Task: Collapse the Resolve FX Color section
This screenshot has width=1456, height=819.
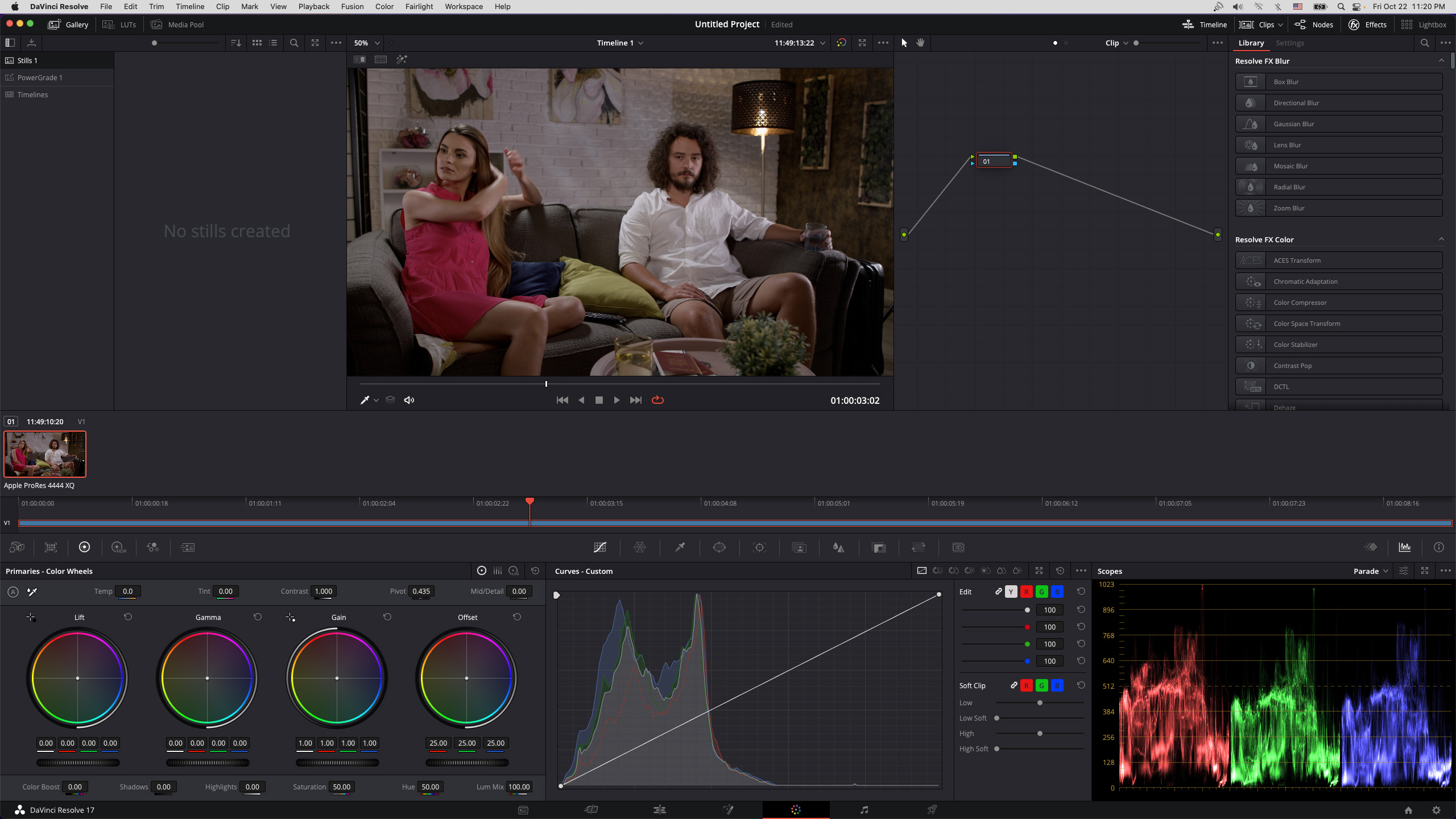Action: point(1441,239)
